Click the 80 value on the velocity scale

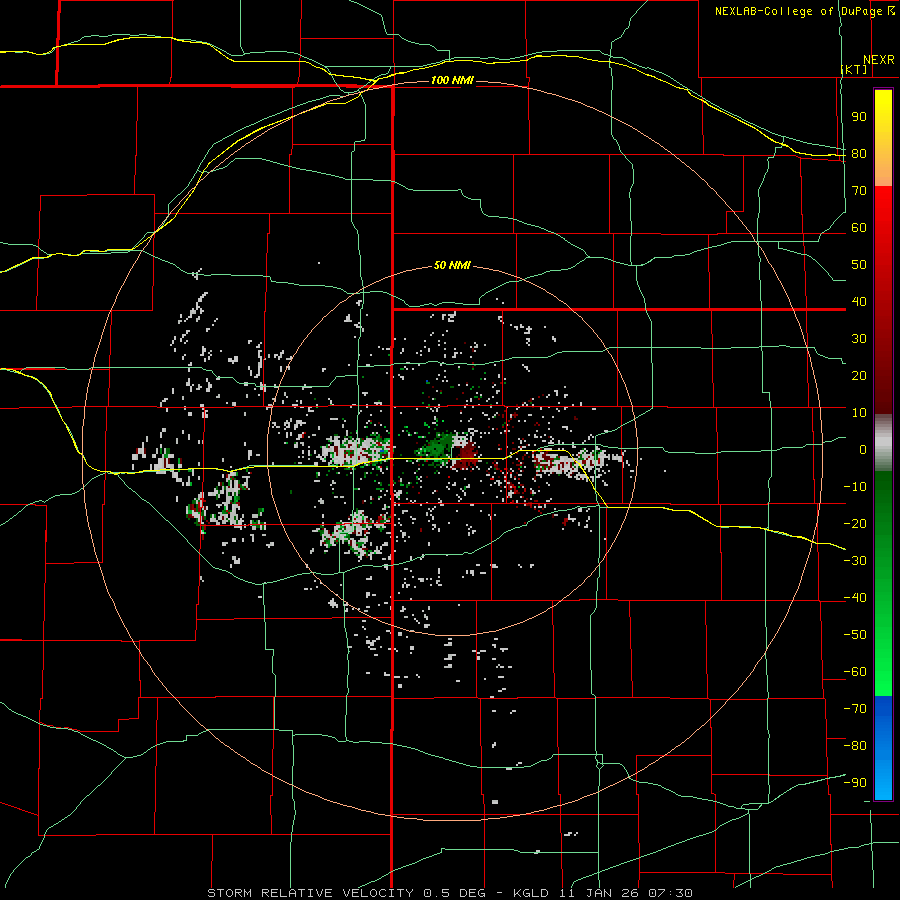(859, 154)
